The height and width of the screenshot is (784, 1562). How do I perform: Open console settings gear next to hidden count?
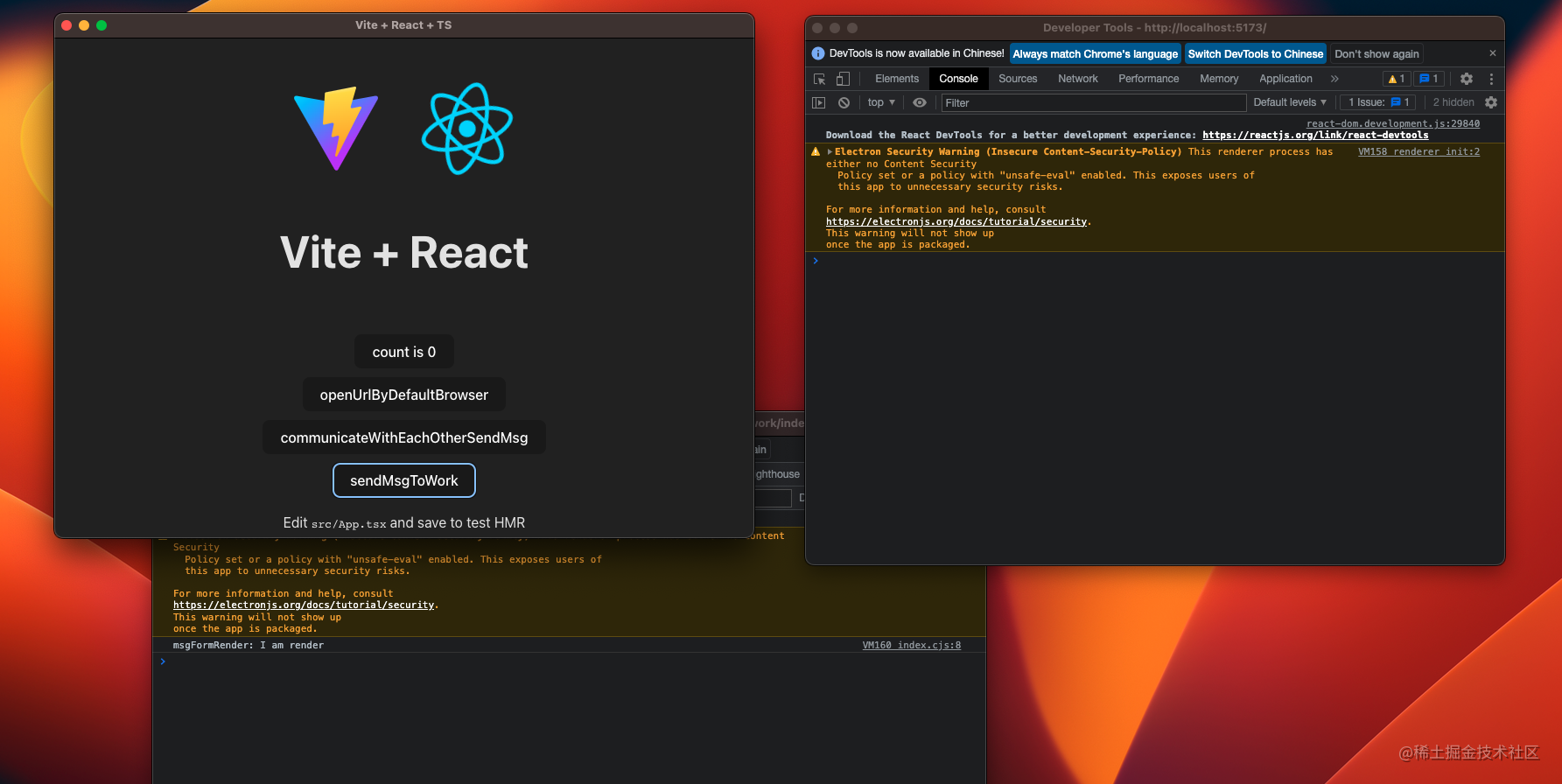tap(1491, 102)
